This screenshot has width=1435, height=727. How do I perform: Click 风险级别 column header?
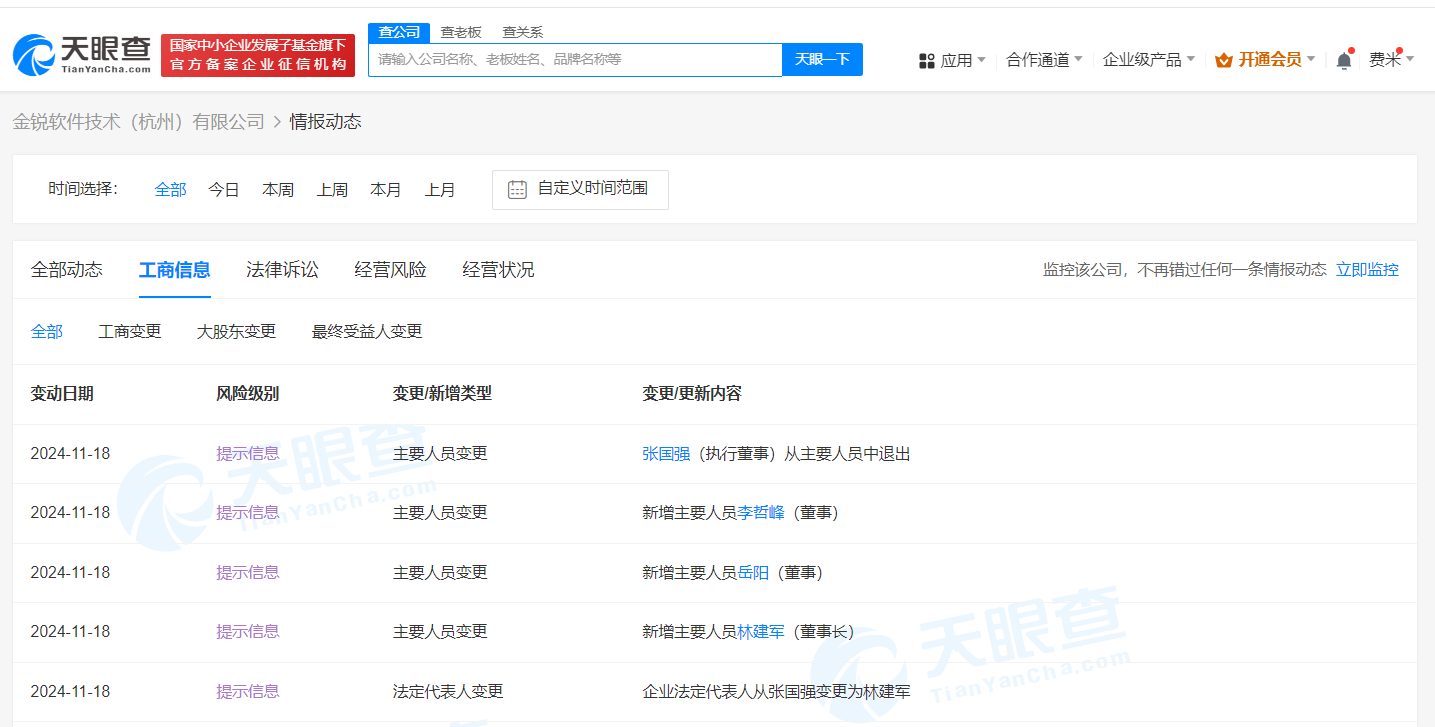(x=248, y=394)
